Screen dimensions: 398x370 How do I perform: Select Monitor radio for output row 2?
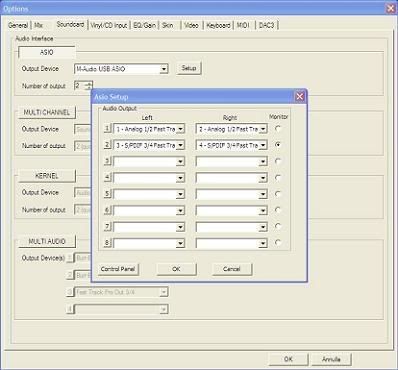[278, 145]
